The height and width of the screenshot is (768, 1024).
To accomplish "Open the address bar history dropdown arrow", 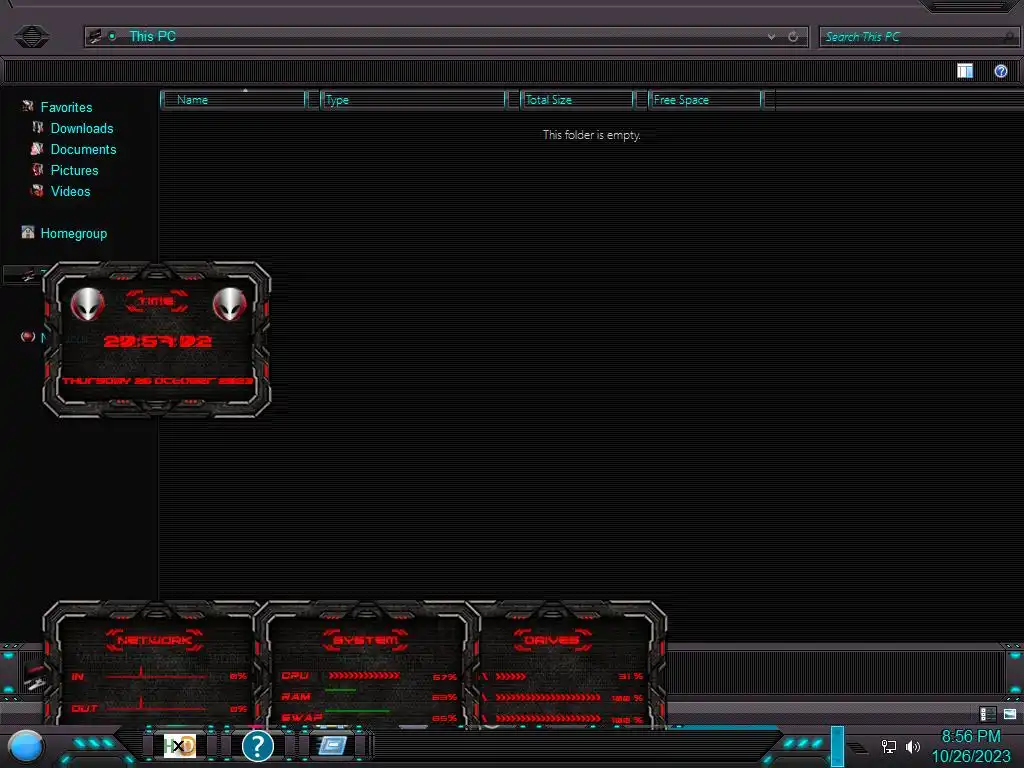I will point(771,37).
